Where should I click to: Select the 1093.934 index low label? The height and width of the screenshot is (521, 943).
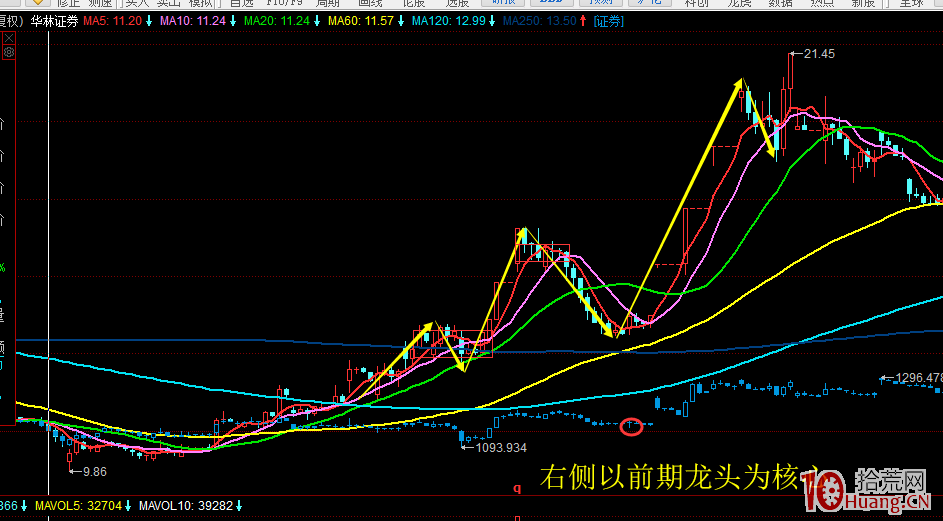click(501, 448)
